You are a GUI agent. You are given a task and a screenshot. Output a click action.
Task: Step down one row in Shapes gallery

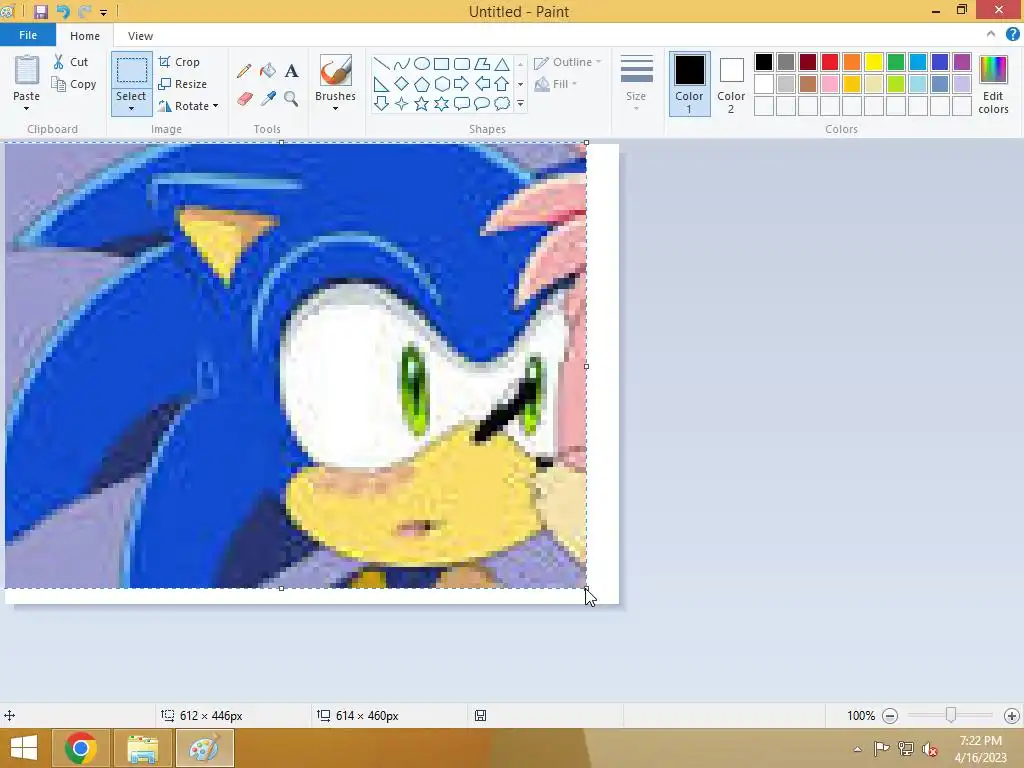click(x=520, y=84)
